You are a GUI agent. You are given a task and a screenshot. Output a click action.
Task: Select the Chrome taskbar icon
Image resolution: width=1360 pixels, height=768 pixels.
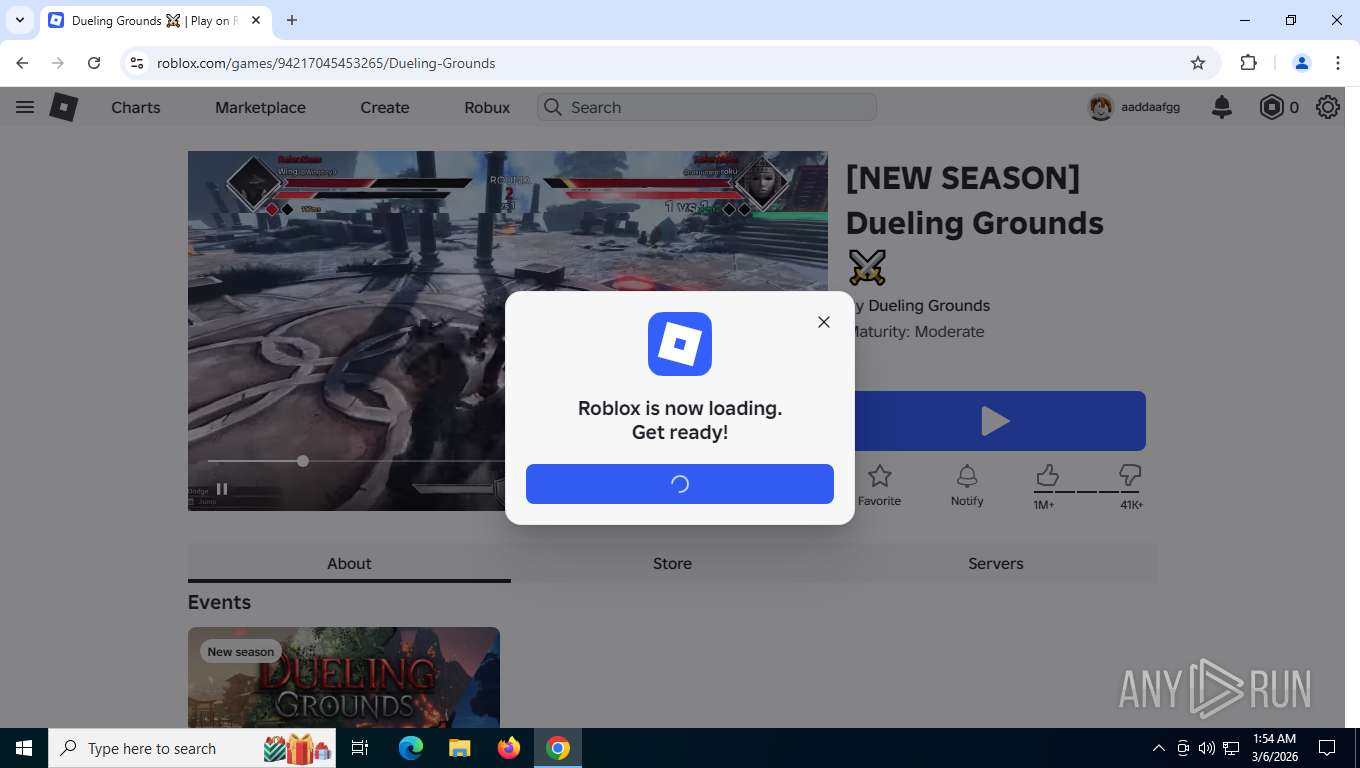(x=558, y=748)
